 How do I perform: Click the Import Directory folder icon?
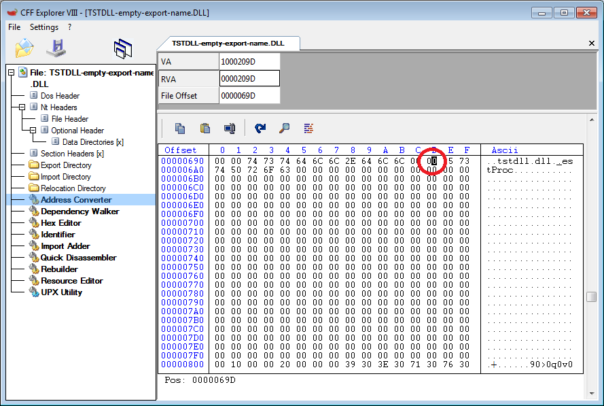[34, 176]
